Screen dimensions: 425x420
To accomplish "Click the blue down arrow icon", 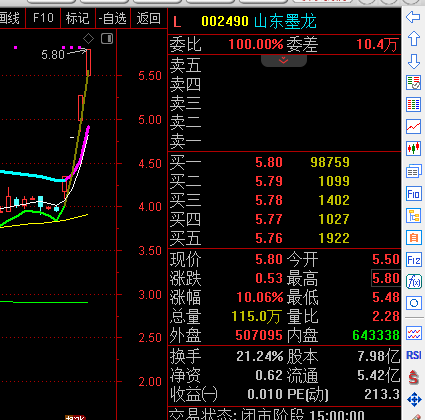I will (x=413, y=61).
